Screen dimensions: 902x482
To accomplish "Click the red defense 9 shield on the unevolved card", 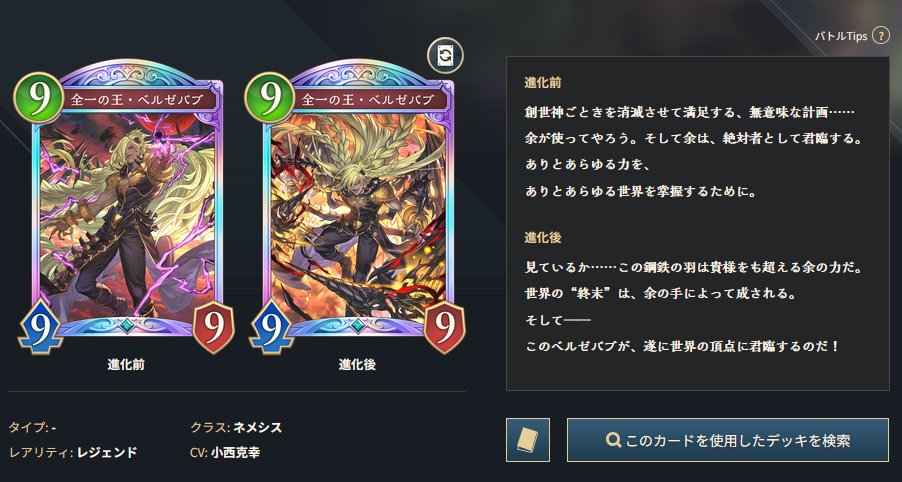I will click(213, 327).
